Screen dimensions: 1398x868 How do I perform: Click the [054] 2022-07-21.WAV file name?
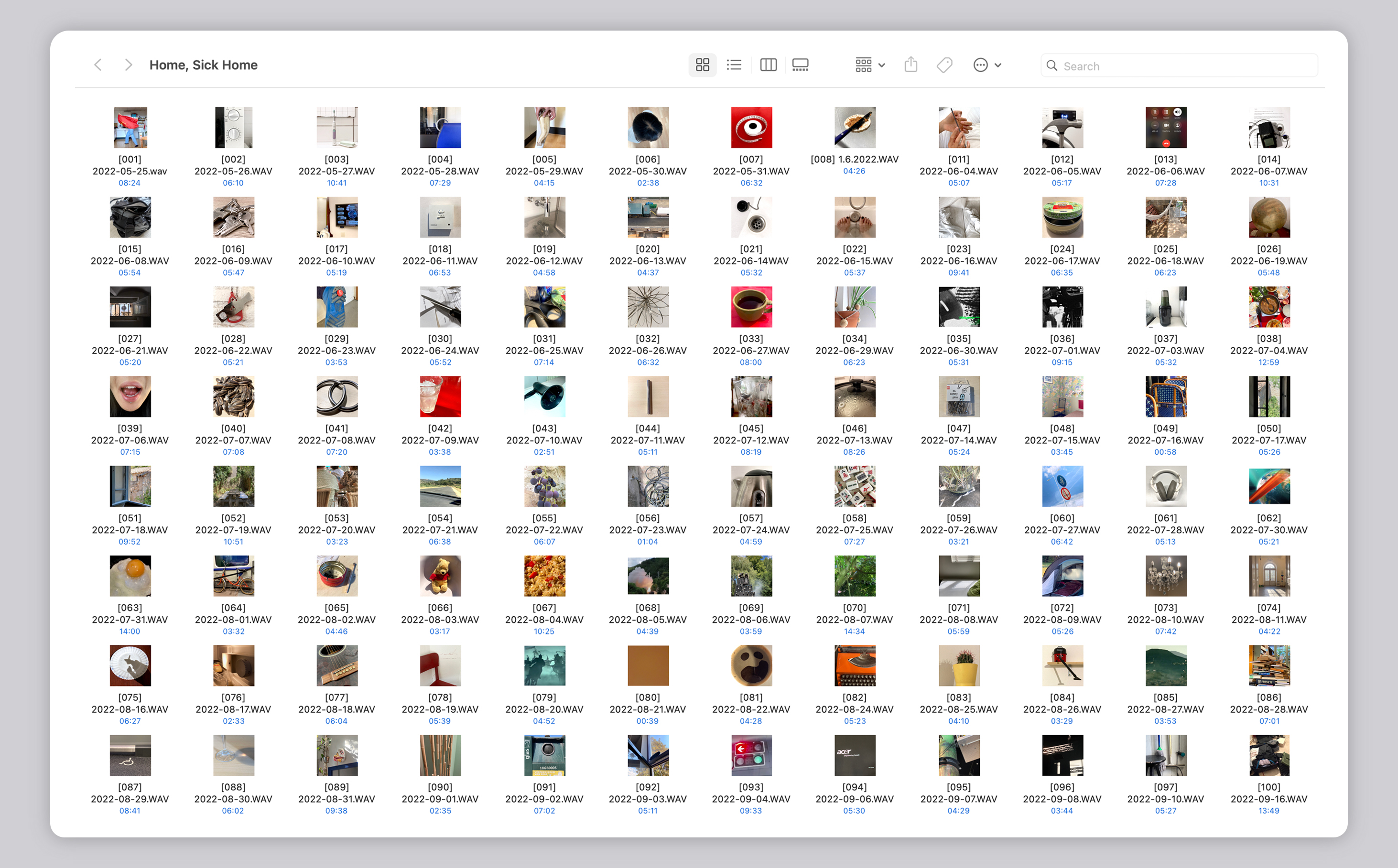440,524
